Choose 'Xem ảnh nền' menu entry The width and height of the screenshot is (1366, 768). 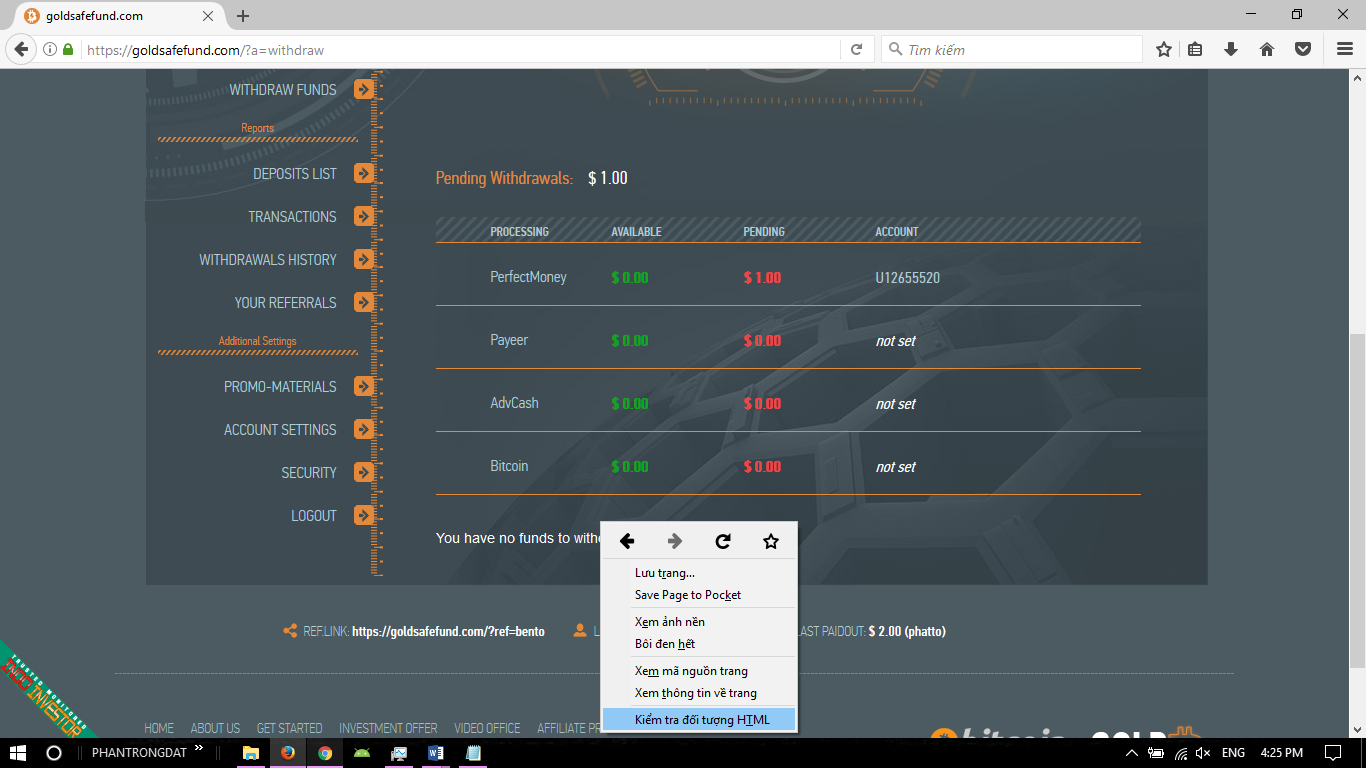[x=699, y=622]
